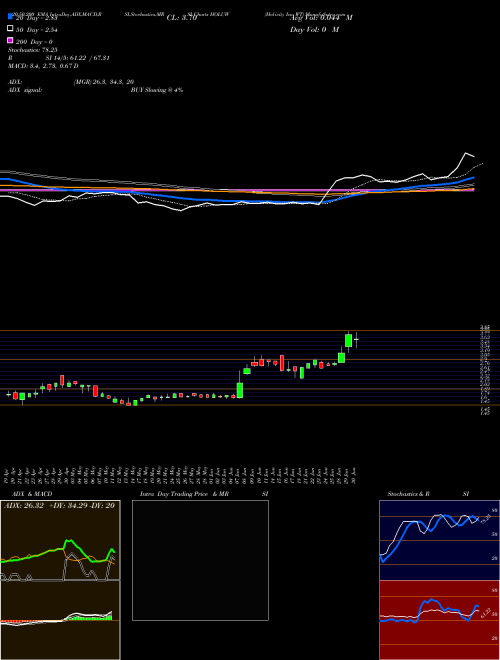Click the 'Avg Vol: 0.044 M' value
The image size is (500, 660).
click(321, 18)
